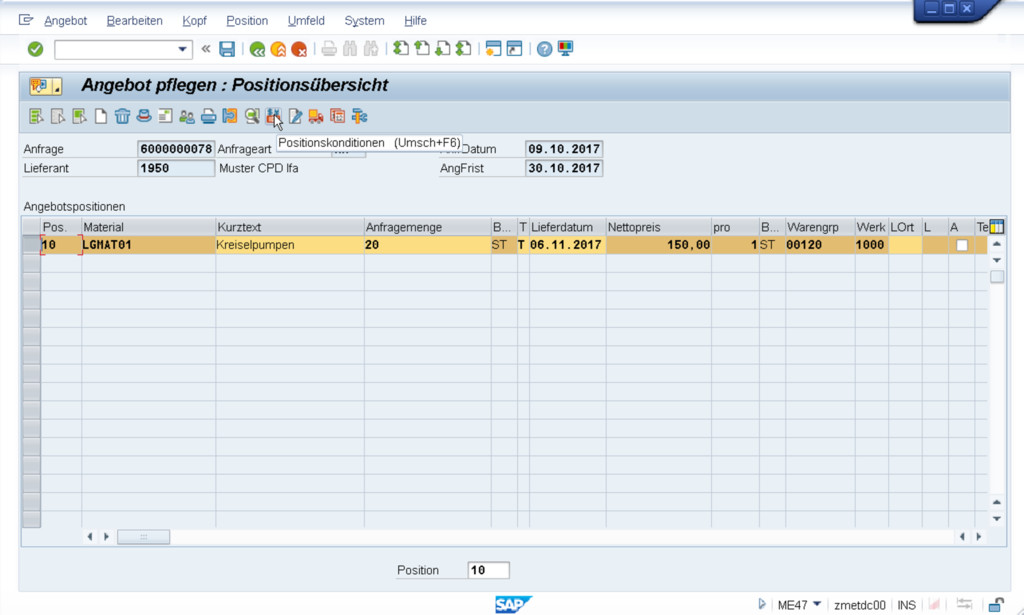This screenshot has width=1024, height=615.
Task: Select row 10 using its row selector
Action: pos(31,245)
